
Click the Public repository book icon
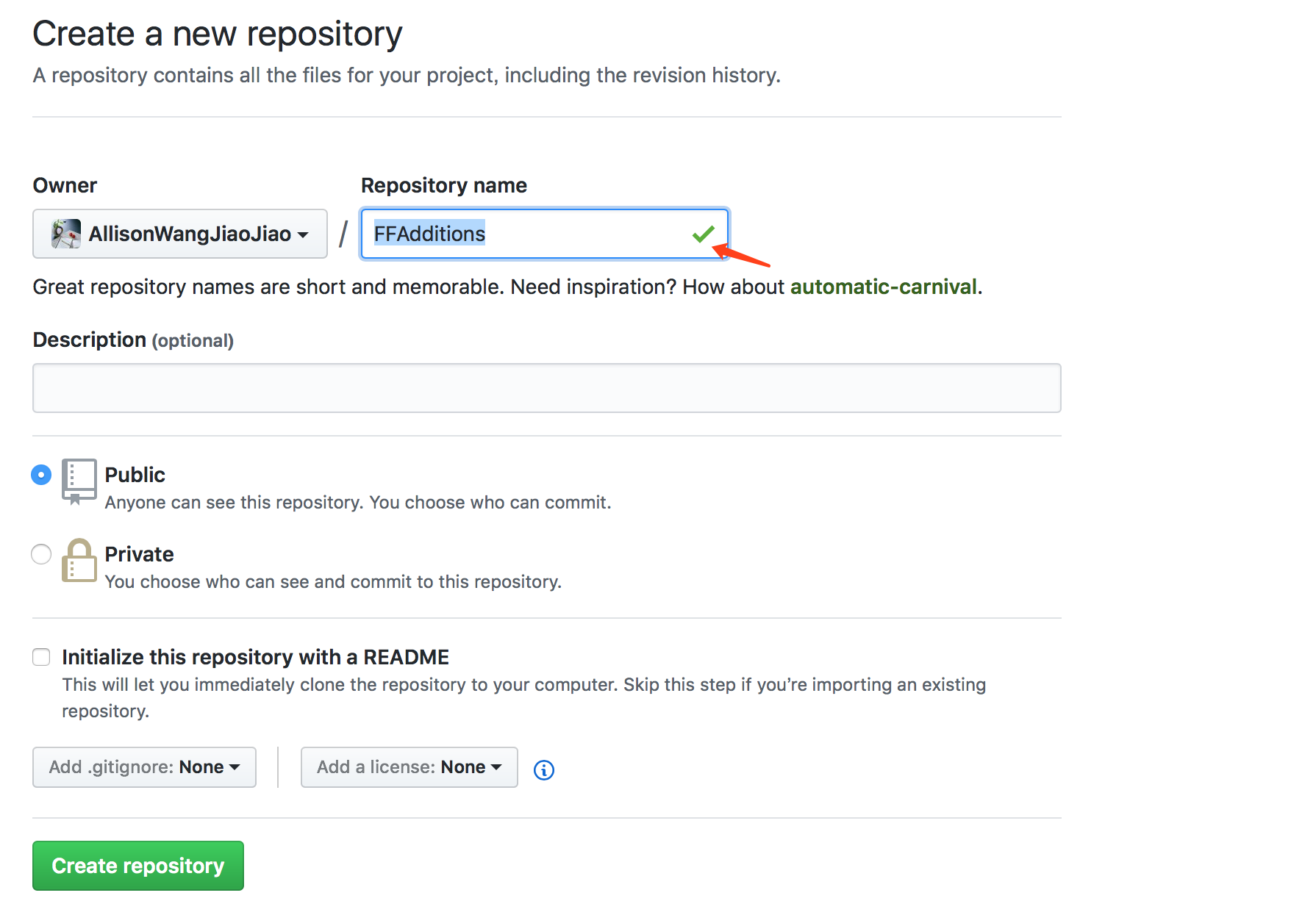point(79,481)
